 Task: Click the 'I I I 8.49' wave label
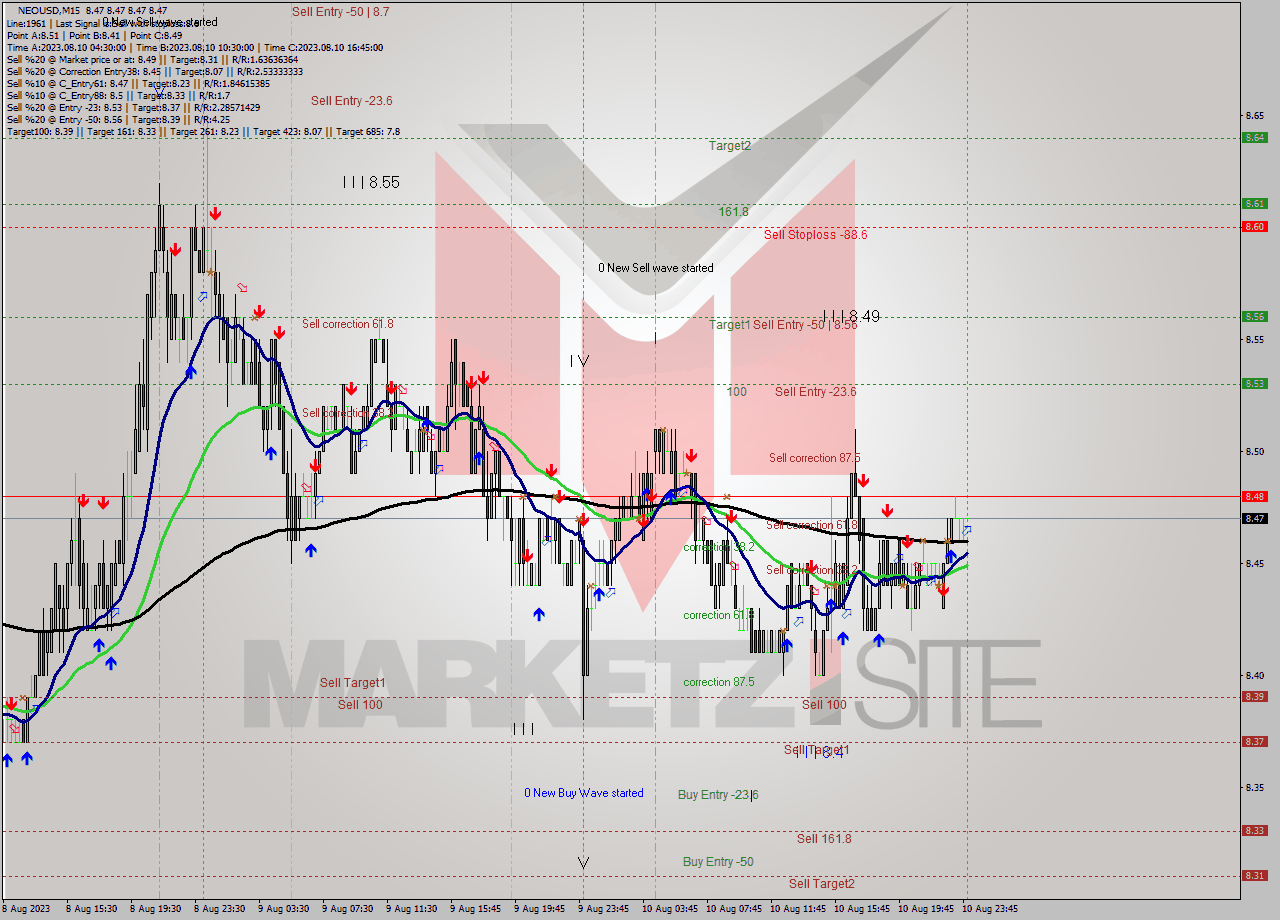click(x=851, y=316)
